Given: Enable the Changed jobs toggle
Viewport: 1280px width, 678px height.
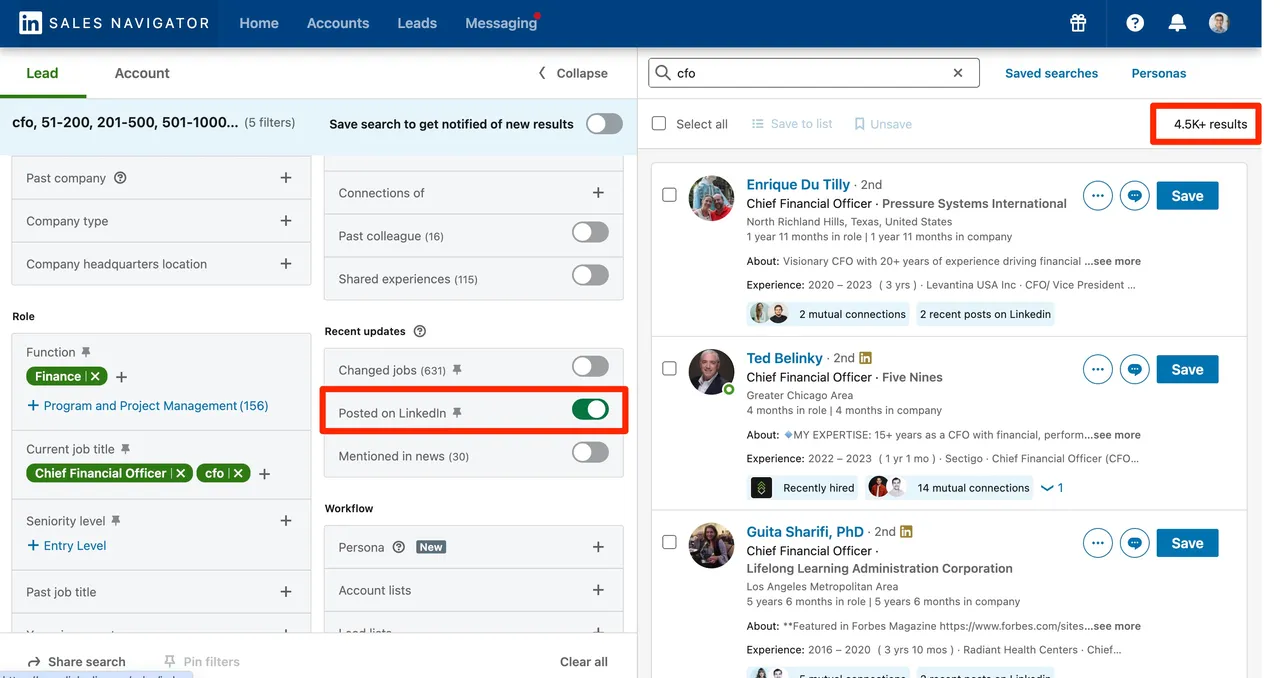Looking at the screenshot, I should coord(590,367).
